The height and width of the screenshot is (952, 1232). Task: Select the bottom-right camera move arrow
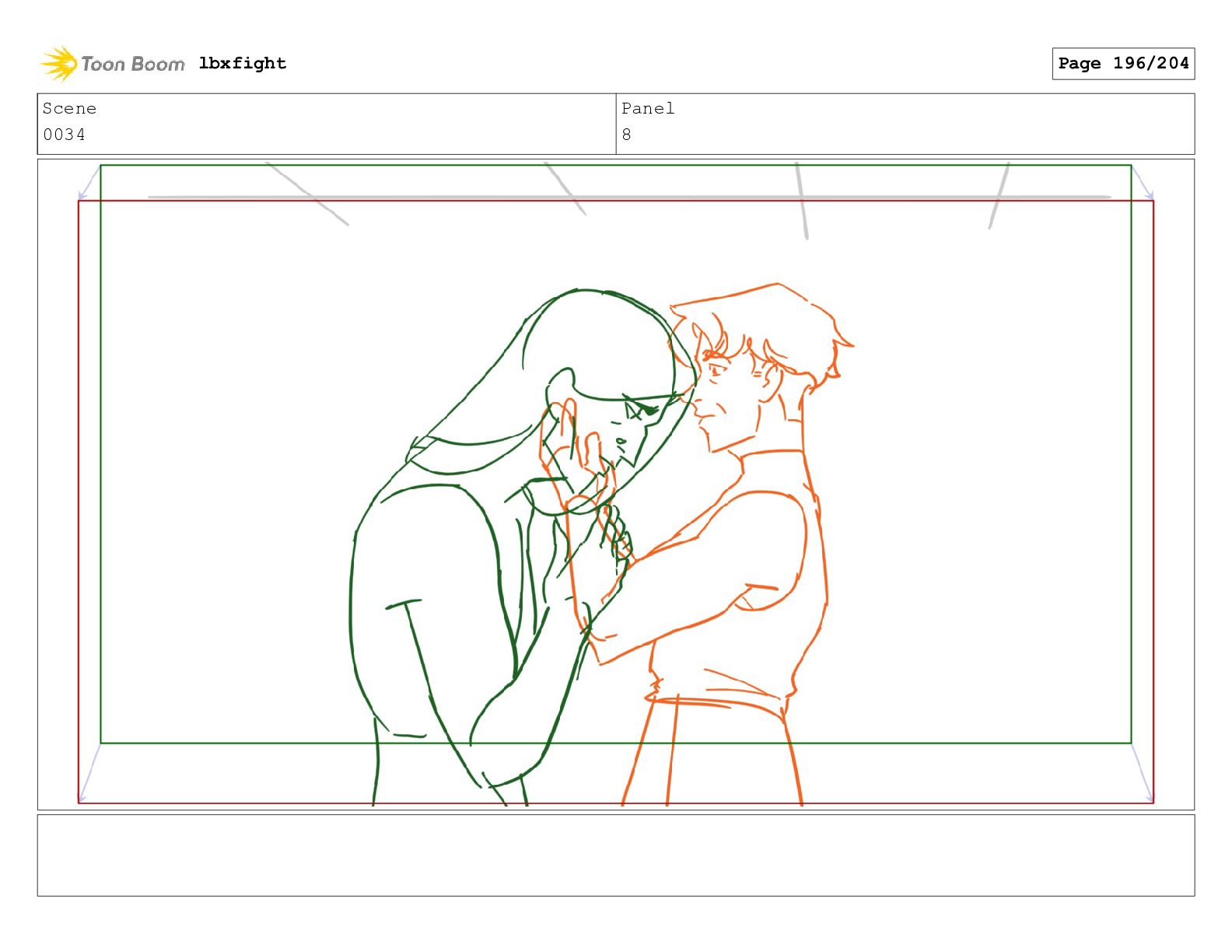[1143, 773]
